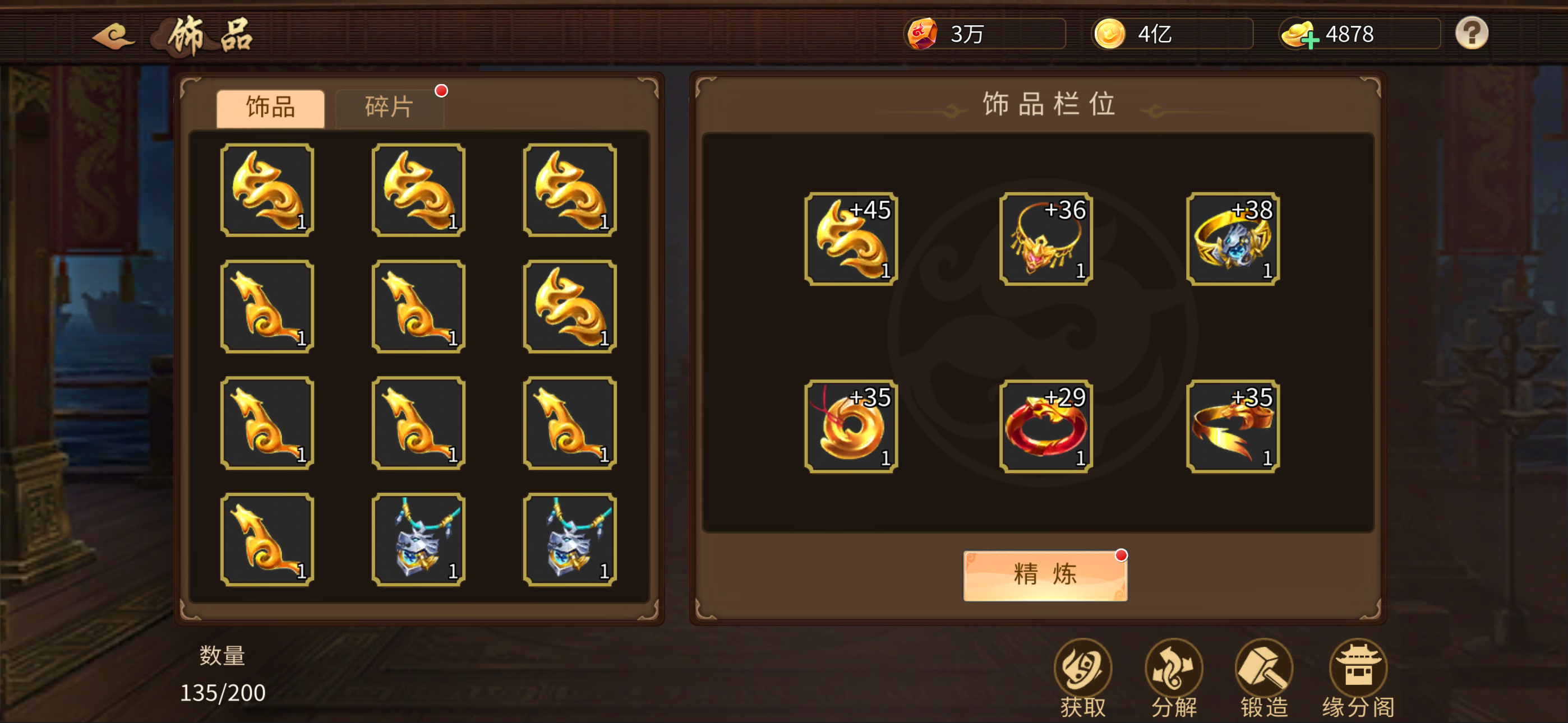Select the equipped golden ribbon band +35
The width and height of the screenshot is (1568, 723).
[1233, 427]
